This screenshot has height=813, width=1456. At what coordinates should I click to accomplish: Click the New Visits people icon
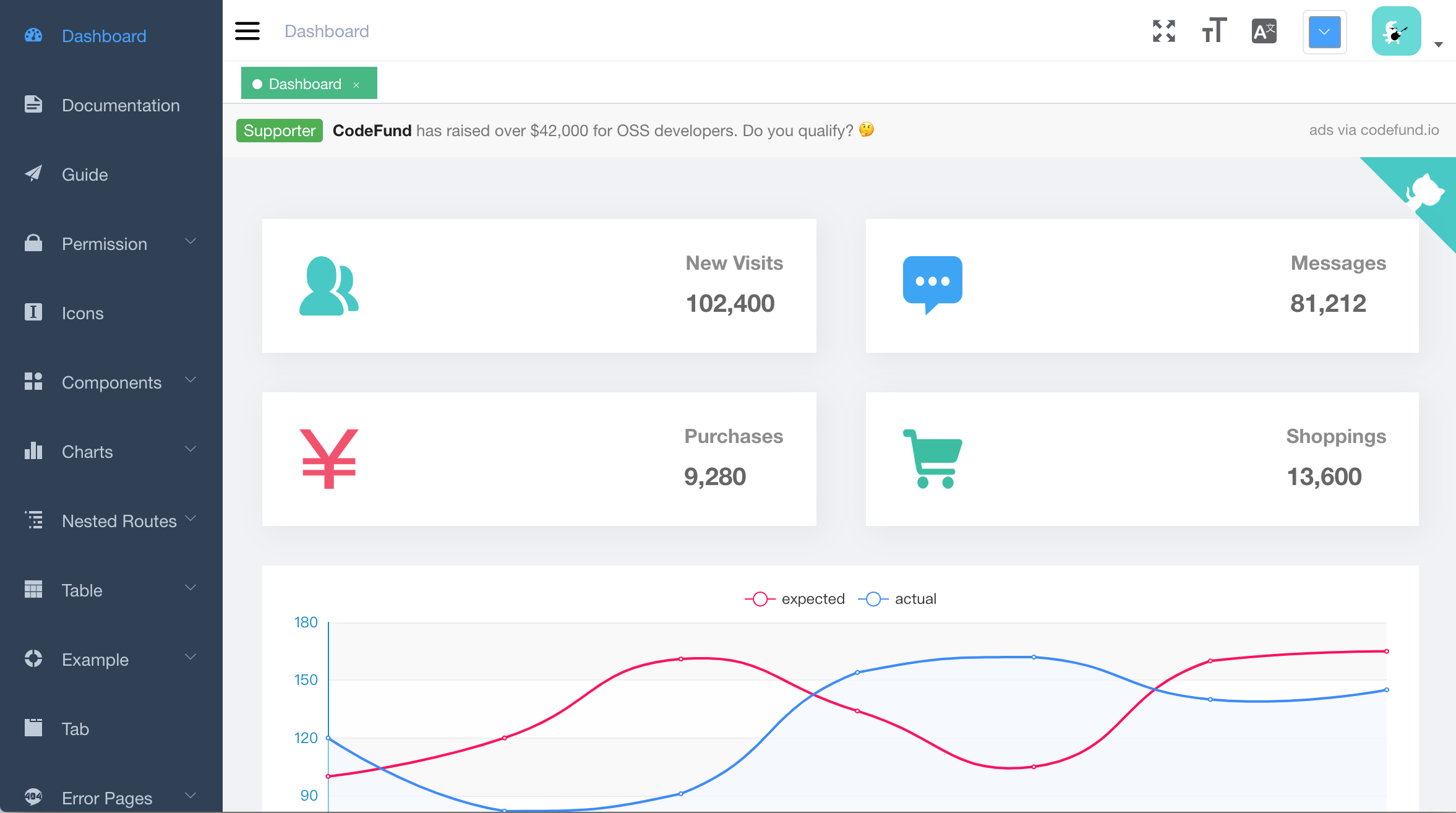coord(328,286)
